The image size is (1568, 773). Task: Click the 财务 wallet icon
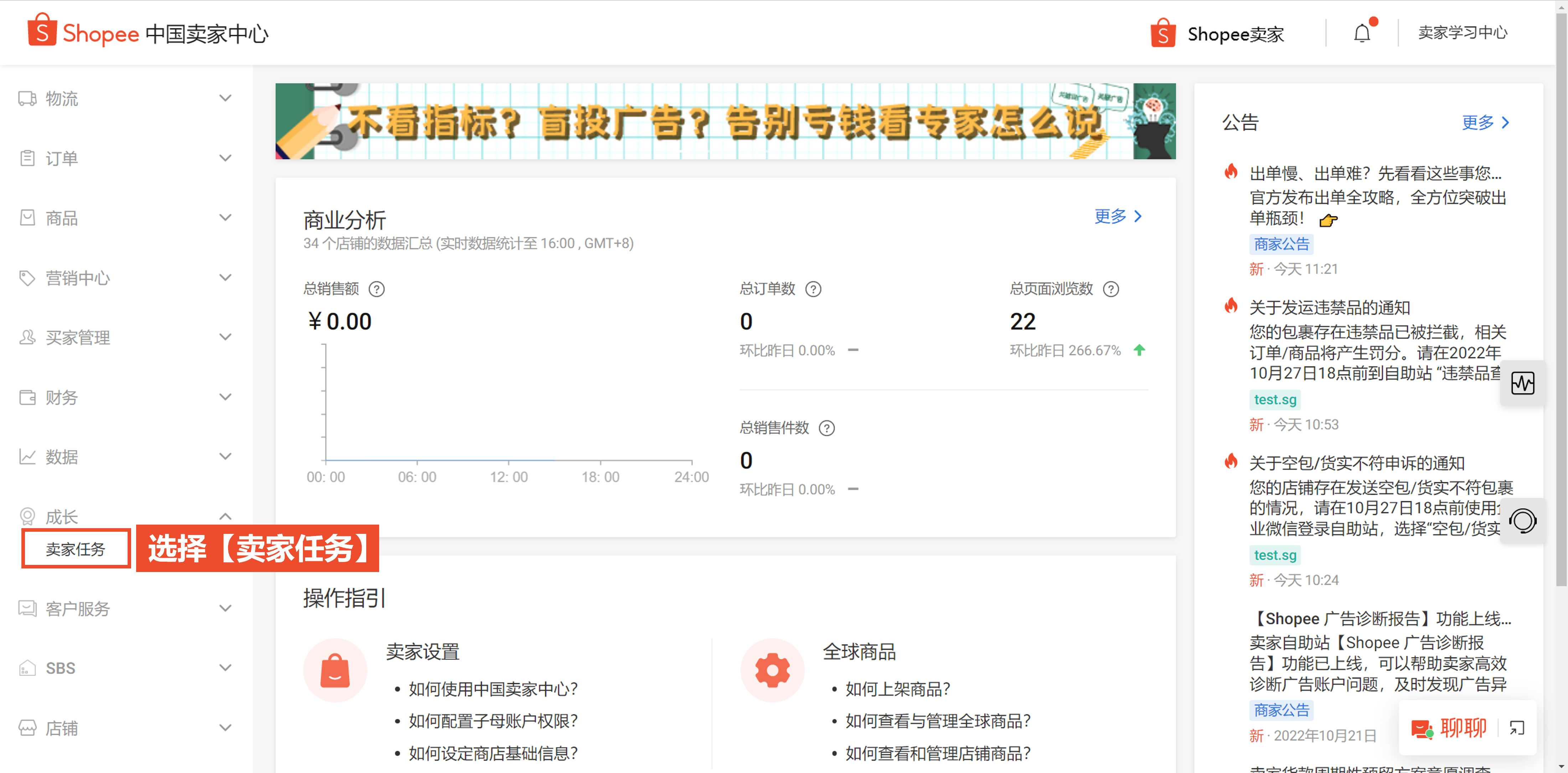[27, 397]
